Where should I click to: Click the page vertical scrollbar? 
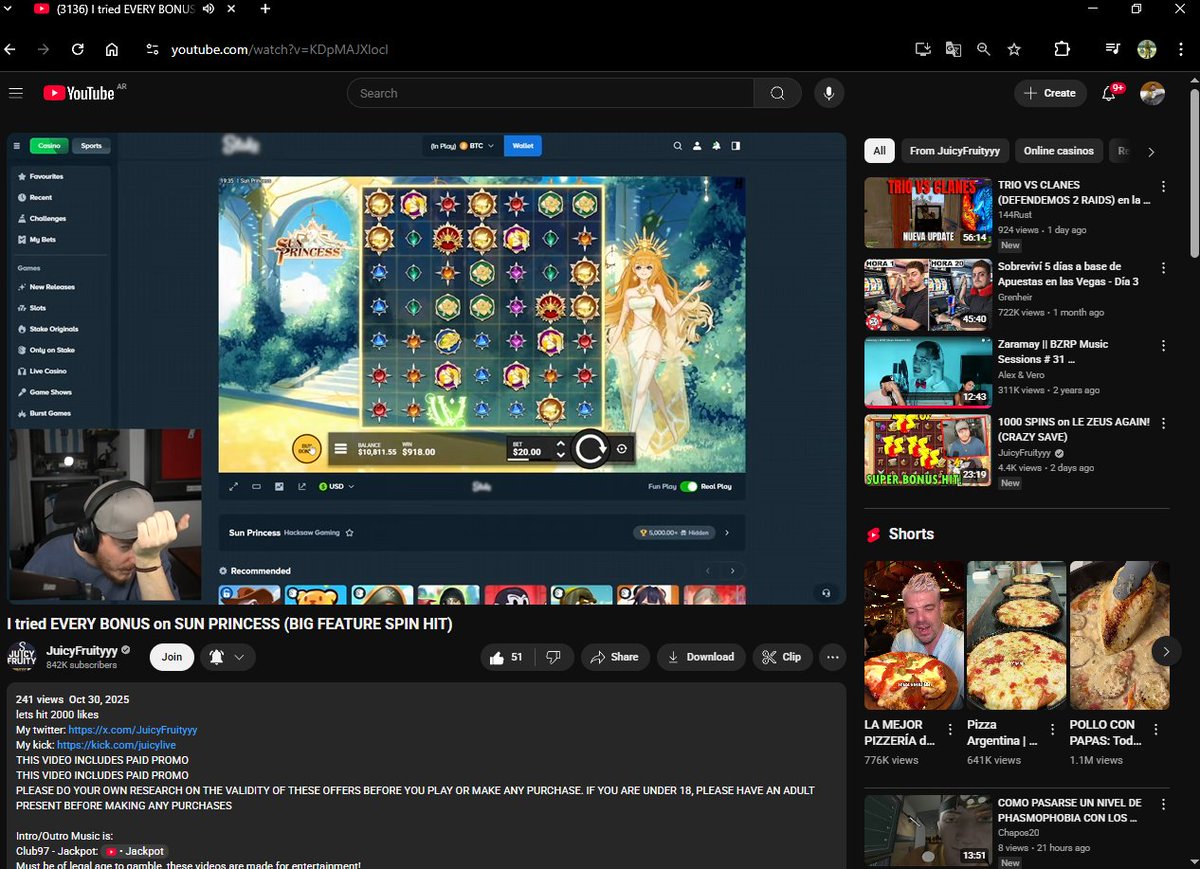pyautogui.click(x=1194, y=175)
